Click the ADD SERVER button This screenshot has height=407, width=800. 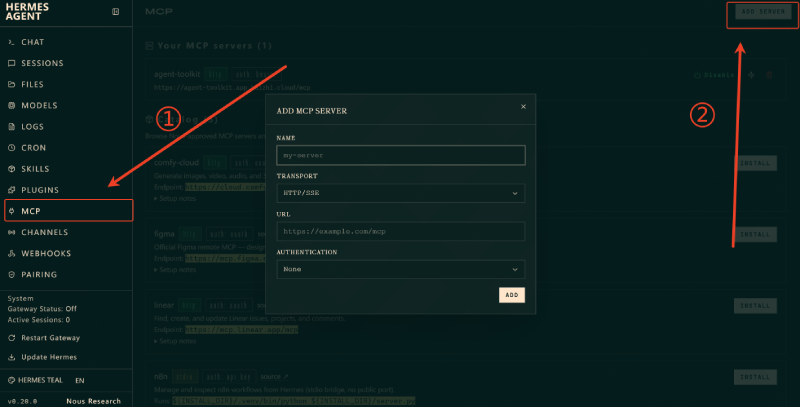763,12
